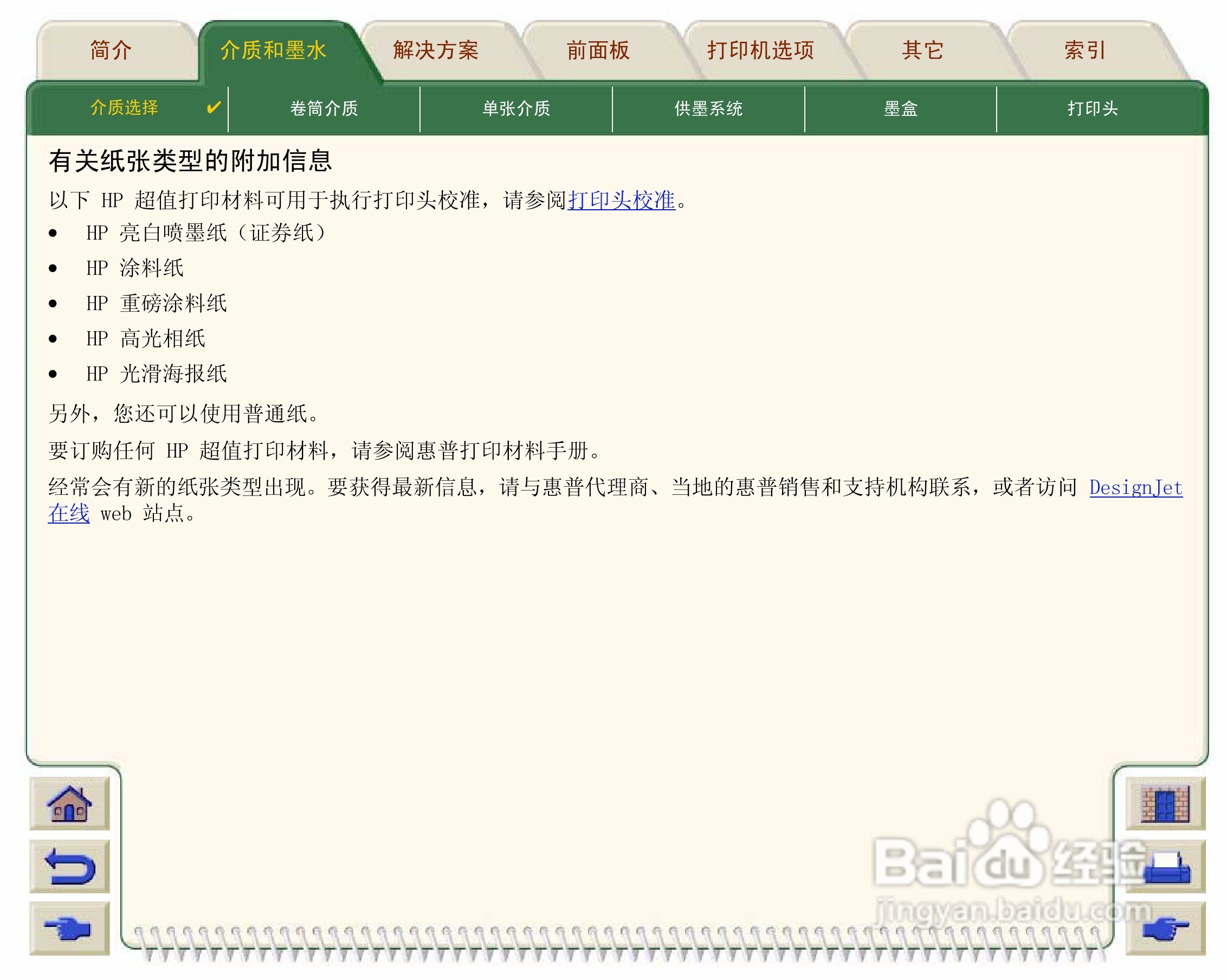The height and width of the screenshot is (980, 1227).
Task: Open the DesignJet 在线 link
Action: coord(1135,488)
